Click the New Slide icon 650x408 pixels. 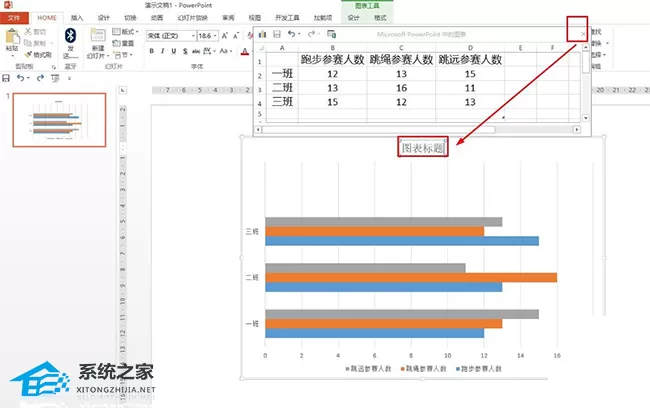point(98,36)
